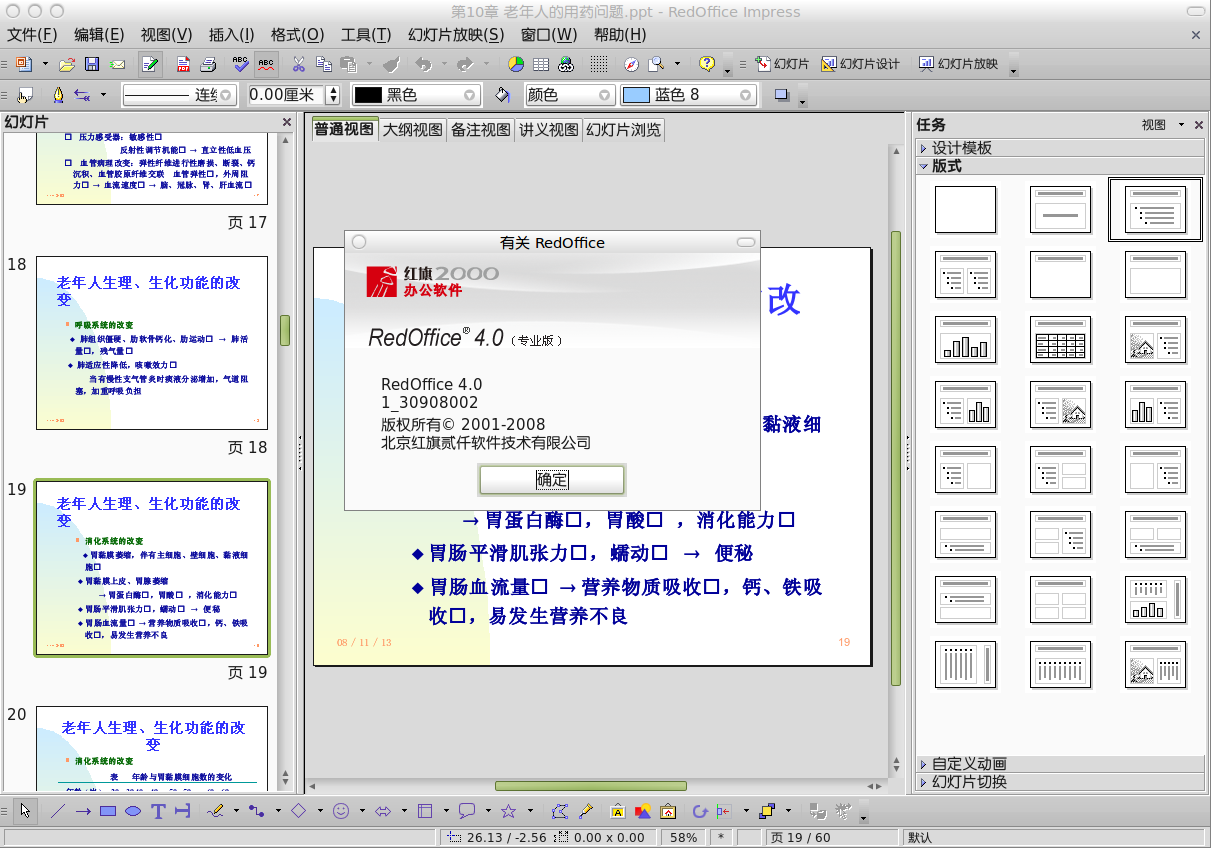Viewport: 1211px width, 848px height.
Task: Export directly as PDF icon
Action: pos(184,64)
